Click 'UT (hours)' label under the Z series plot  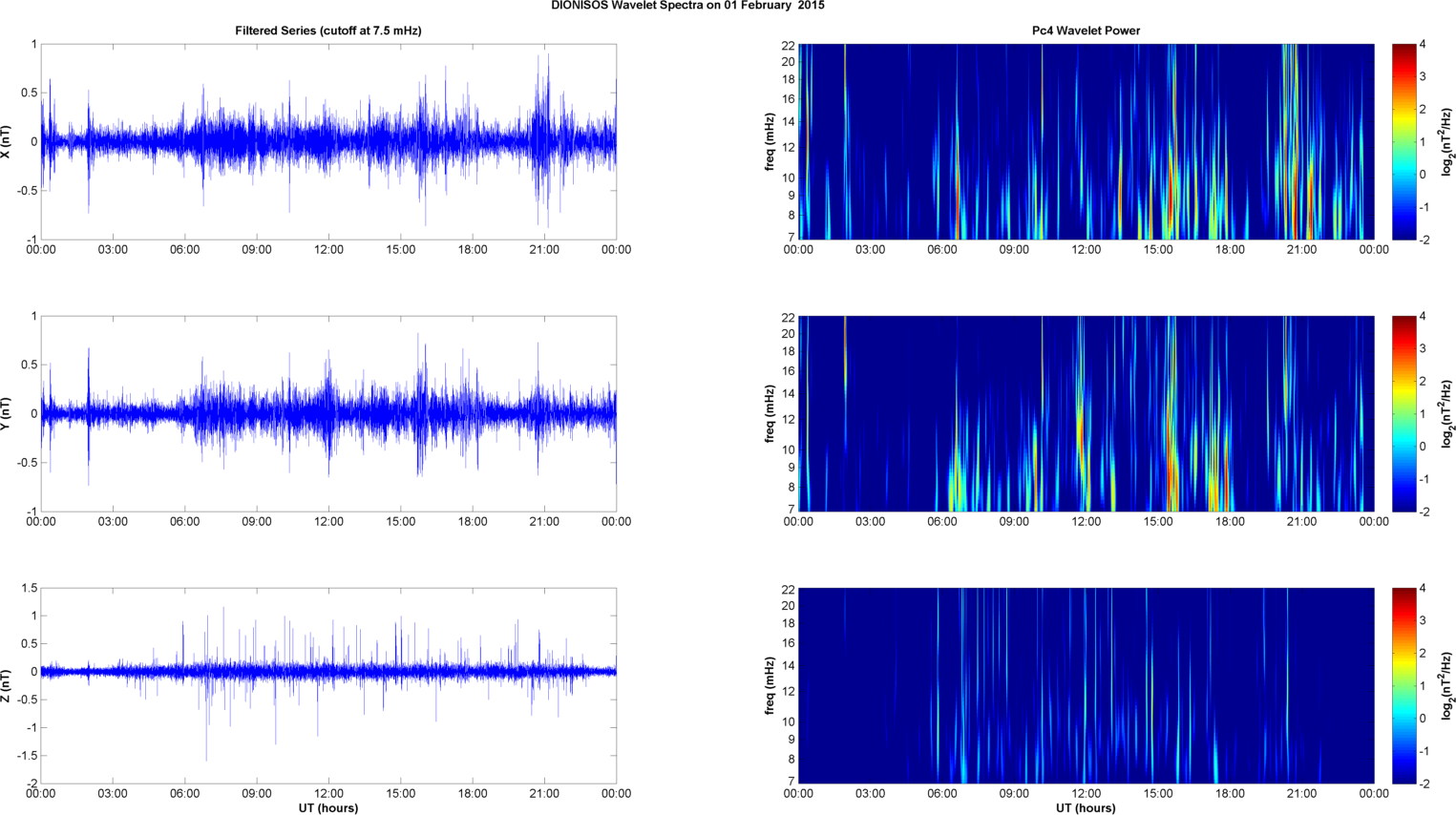328,807
